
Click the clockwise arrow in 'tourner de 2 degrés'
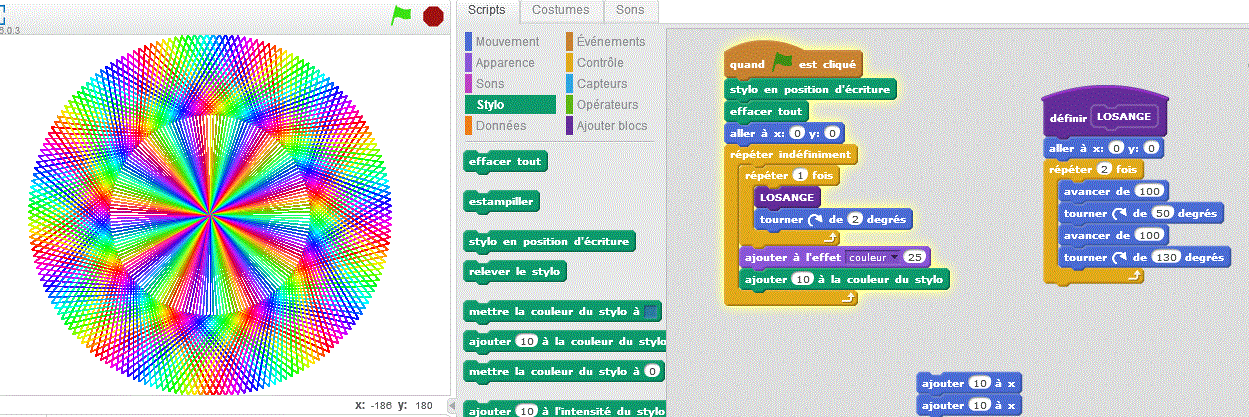(x=813, y=219)
